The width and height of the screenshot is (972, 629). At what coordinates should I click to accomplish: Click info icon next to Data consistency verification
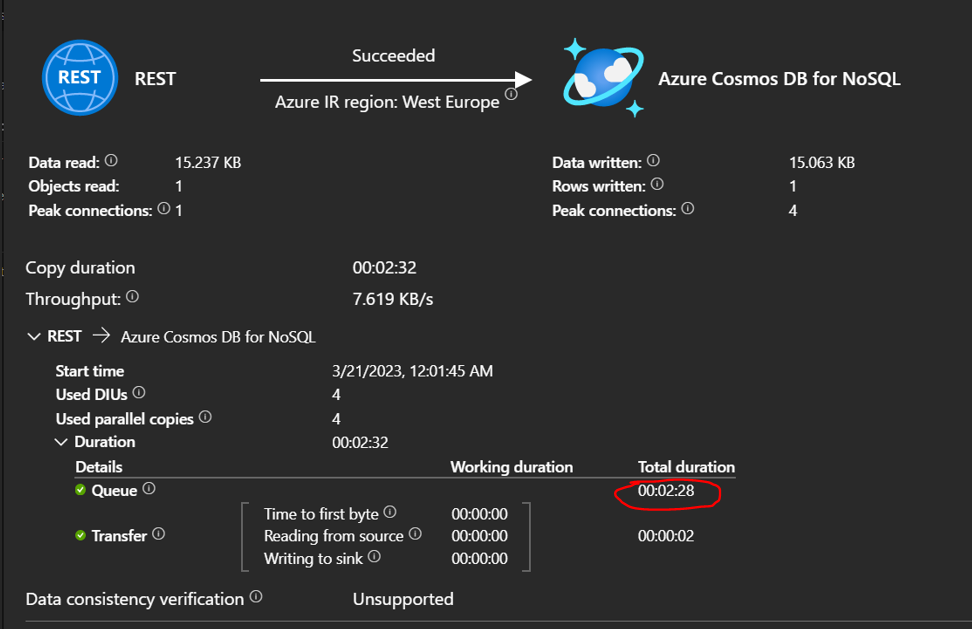pyautogui.click(x=256, y=597)
